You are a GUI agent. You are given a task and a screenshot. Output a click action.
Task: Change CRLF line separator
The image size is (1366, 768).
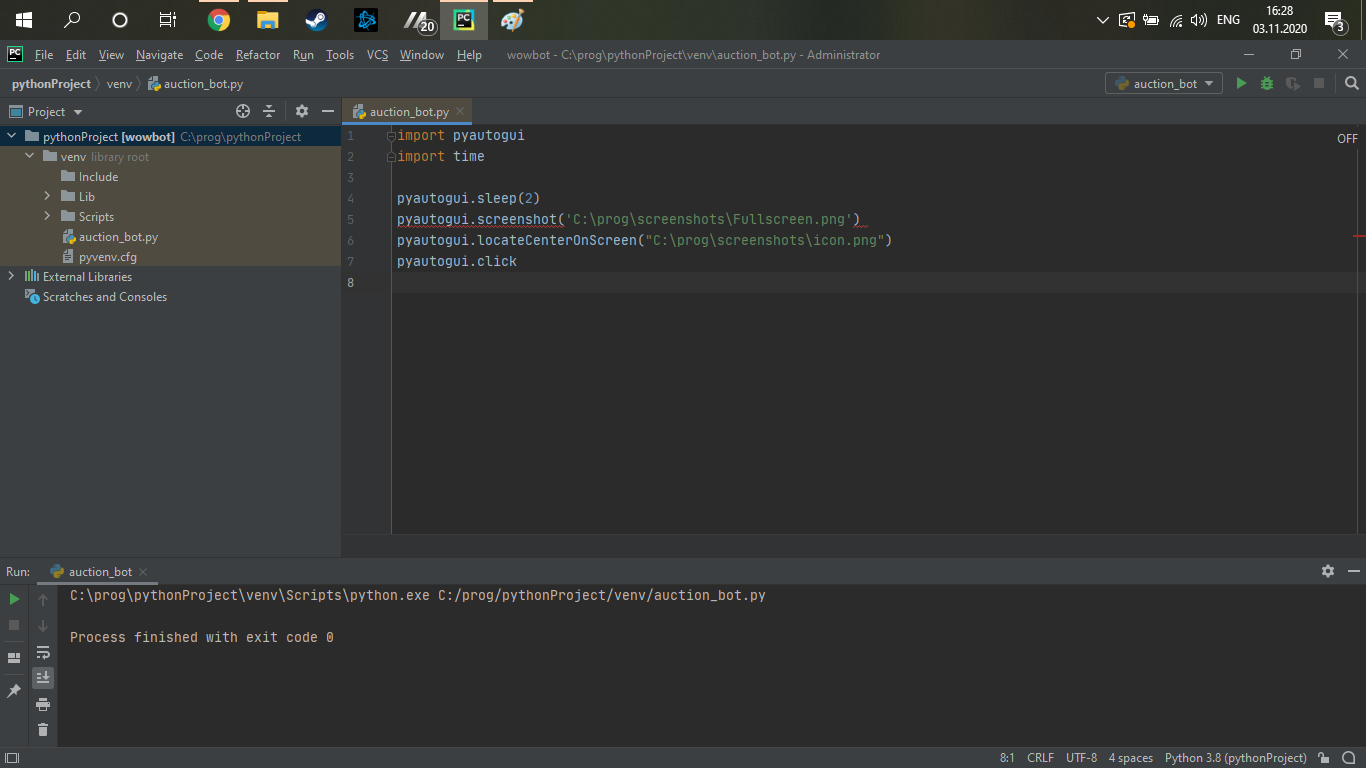[x=1040, y=758]
